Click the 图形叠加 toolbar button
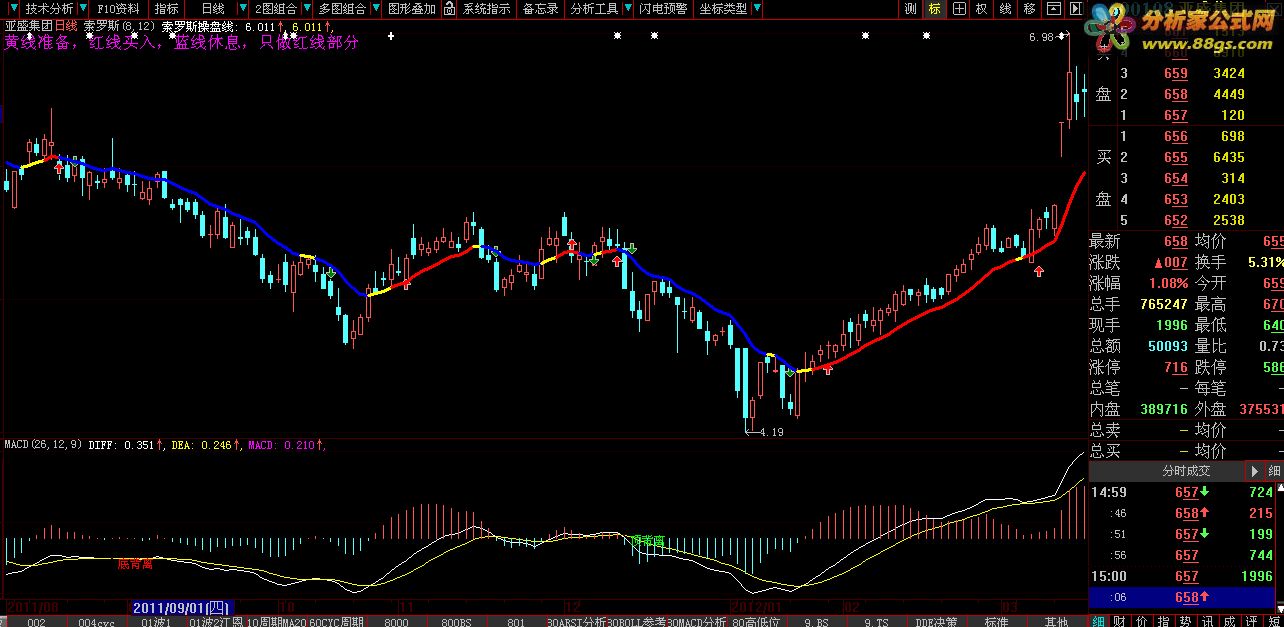Screen dimensions: 1284x627 pyautogui.click(x=412, y=9)
